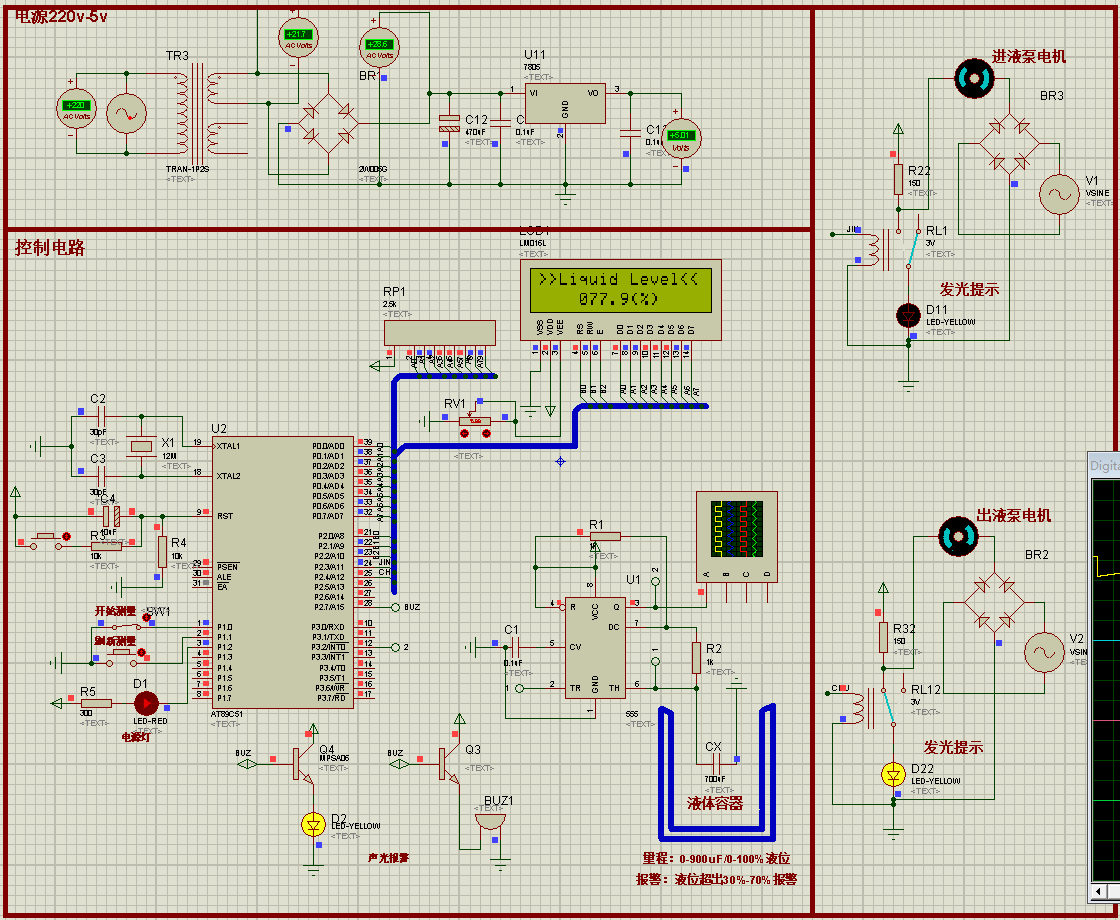
Task: Select the U11 7805 regulator
Action: (565, 102)
